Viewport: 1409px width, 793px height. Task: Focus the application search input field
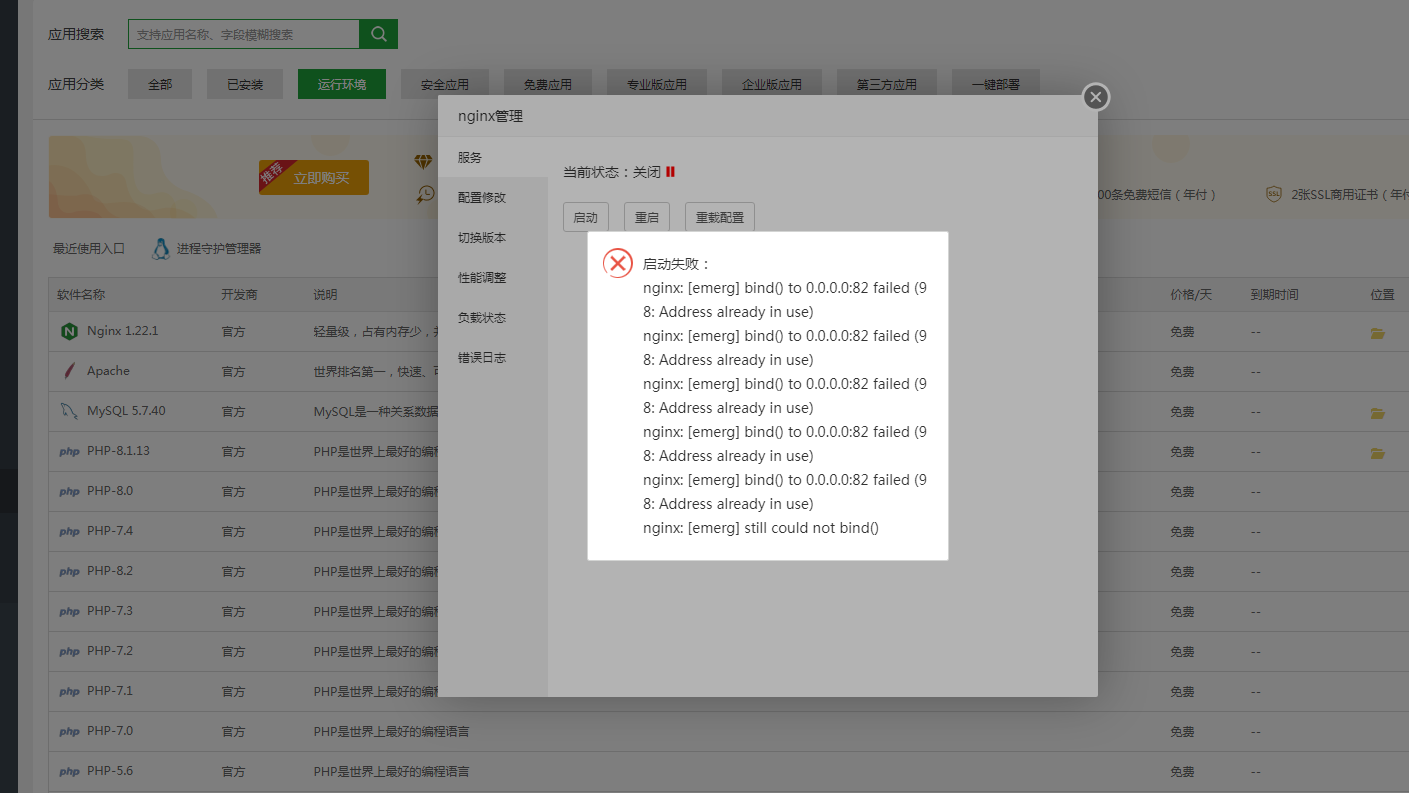click(244, 34)
